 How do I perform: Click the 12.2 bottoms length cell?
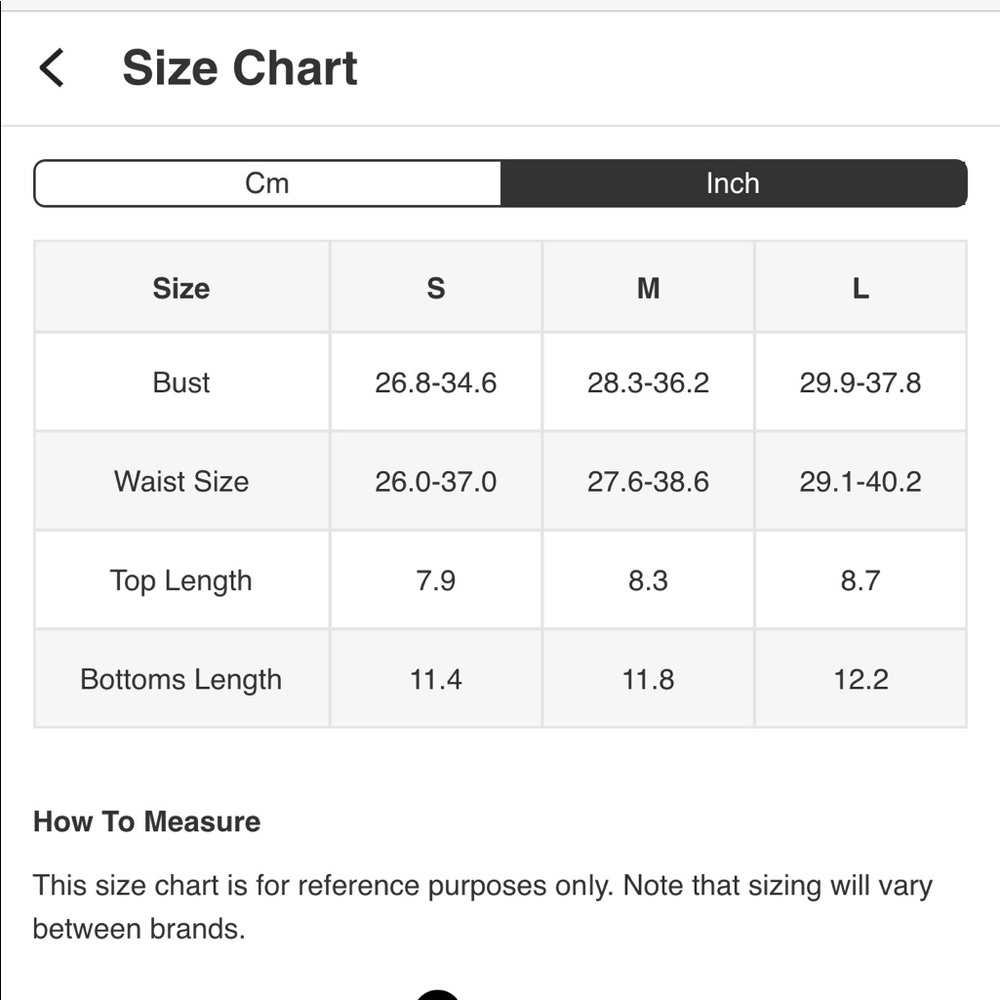click(x=860, y=679)
